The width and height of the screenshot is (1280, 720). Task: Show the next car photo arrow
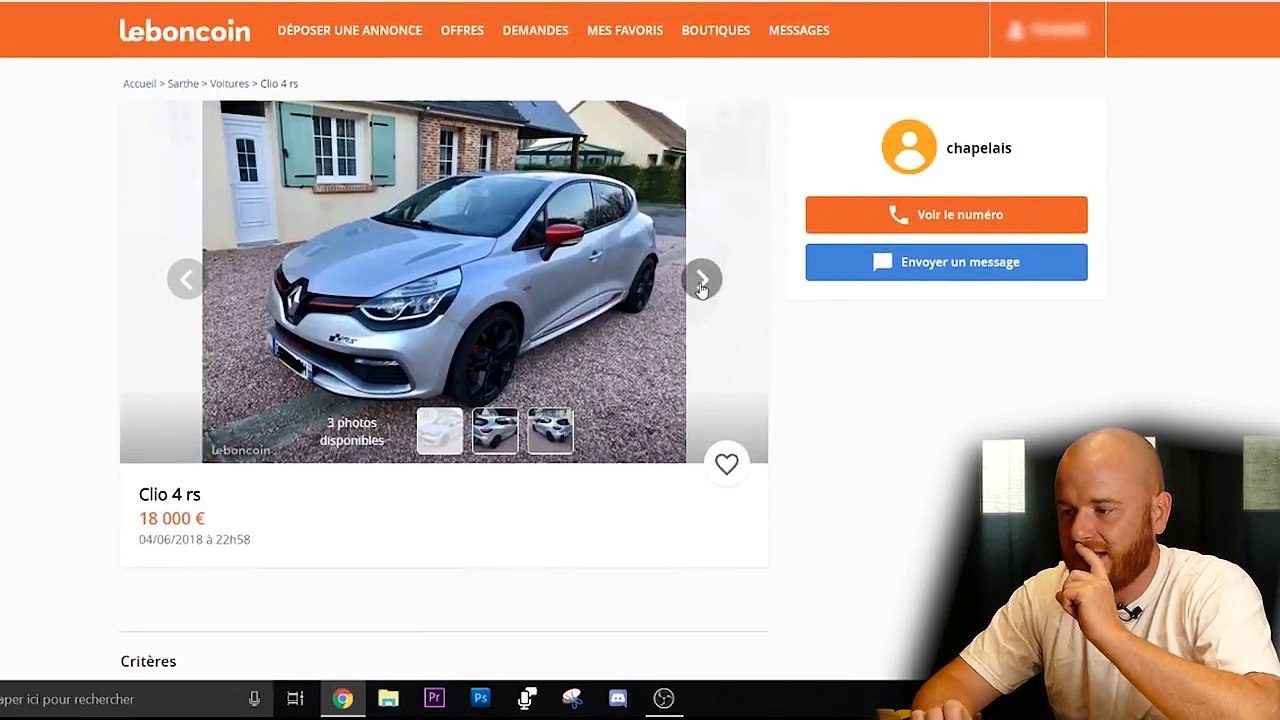click(x=702, y=279)
